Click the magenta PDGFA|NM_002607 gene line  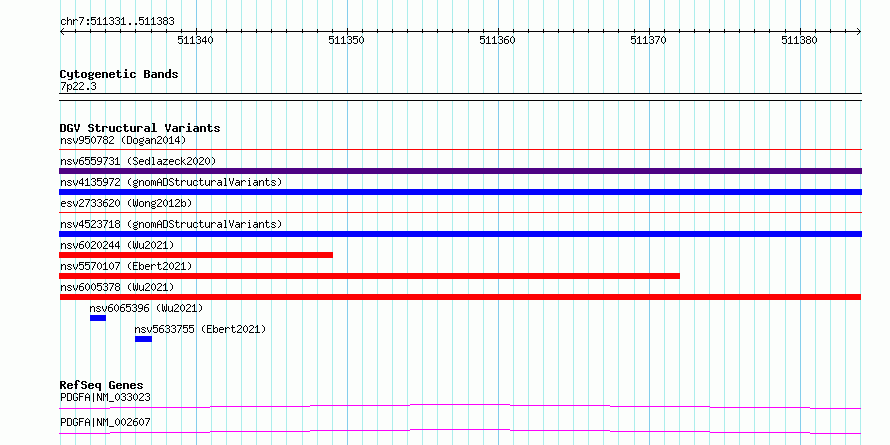click(460, 431)
